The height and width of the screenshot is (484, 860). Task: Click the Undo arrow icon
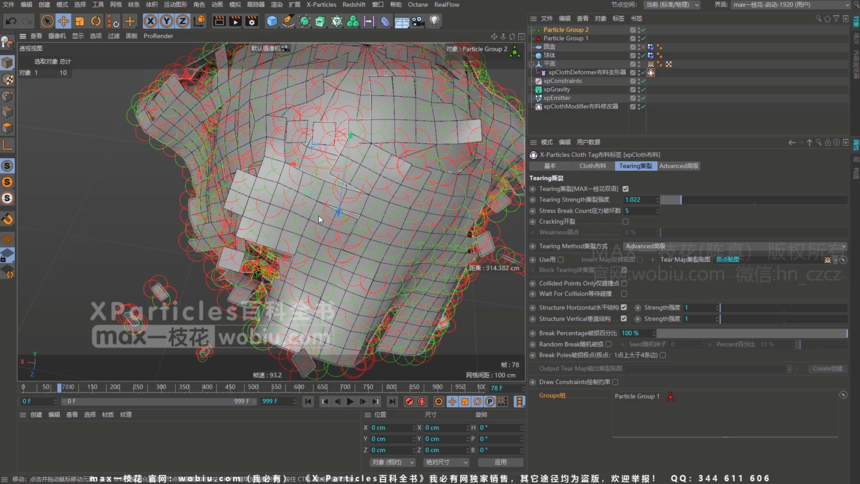click(10, 21)
